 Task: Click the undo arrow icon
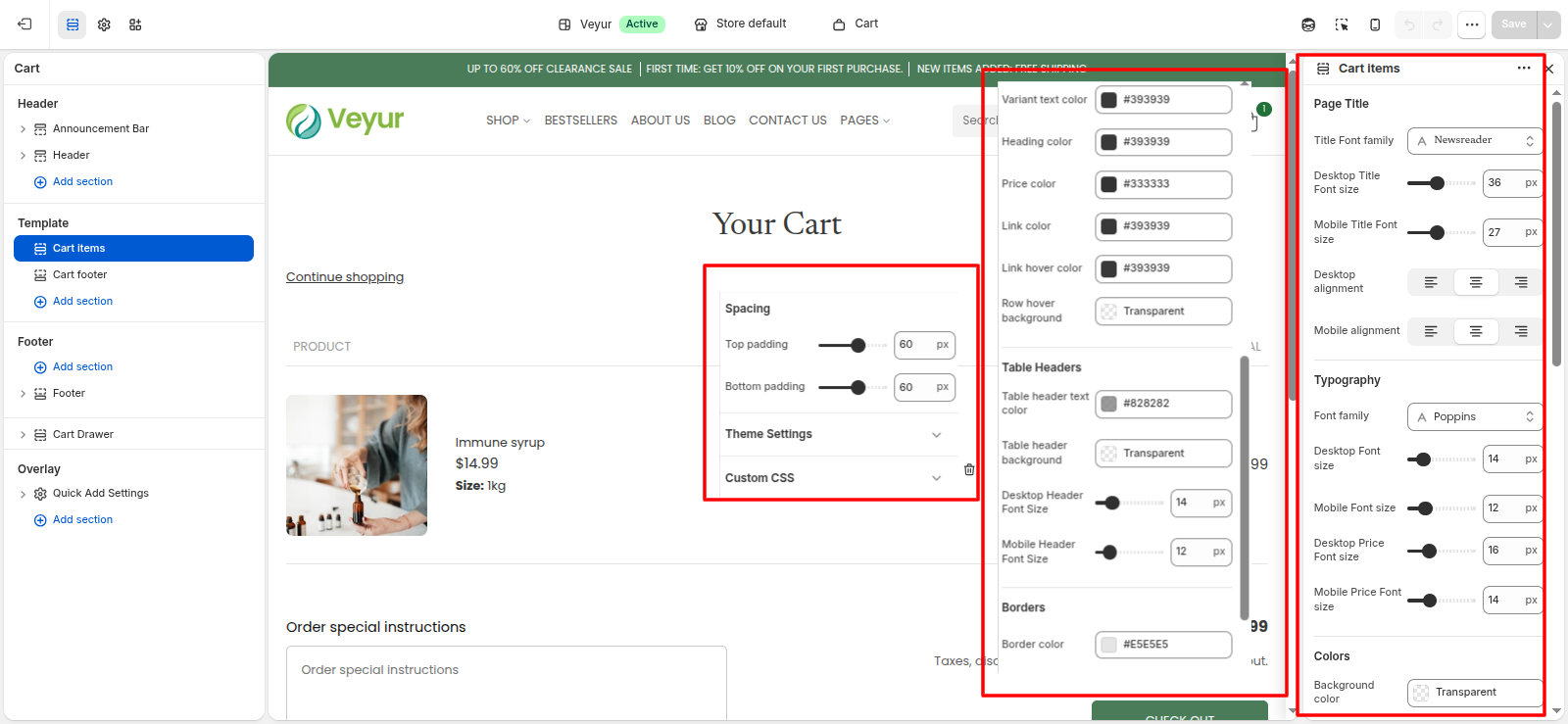1409,24
